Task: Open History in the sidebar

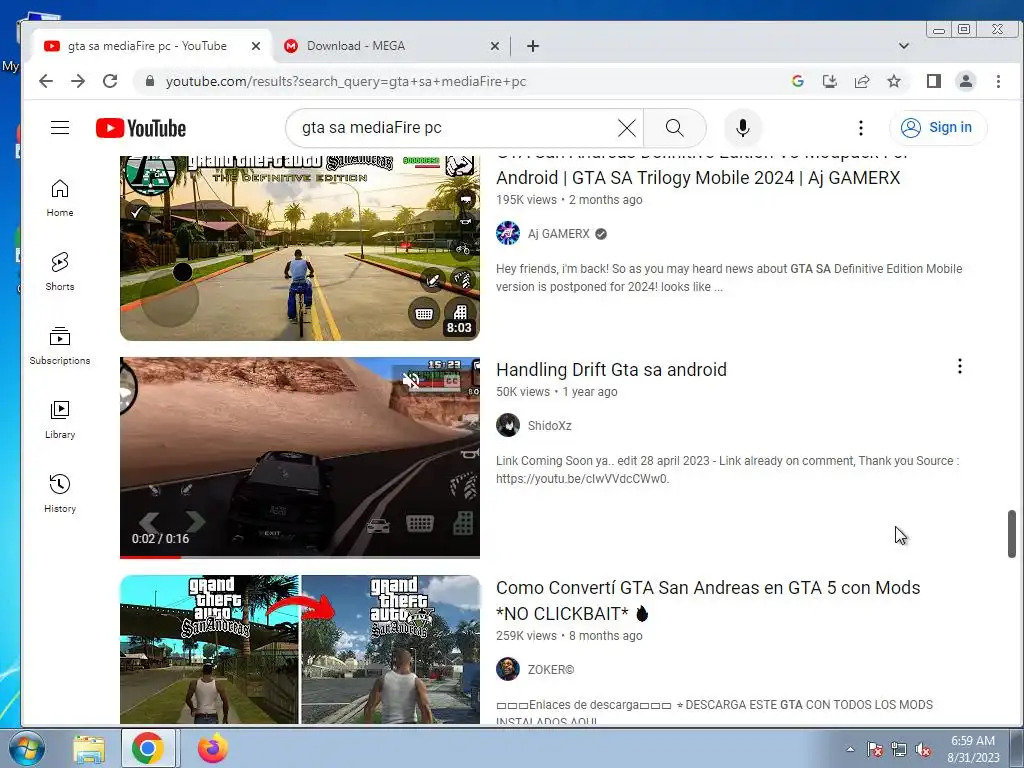Action: (60, 494)
